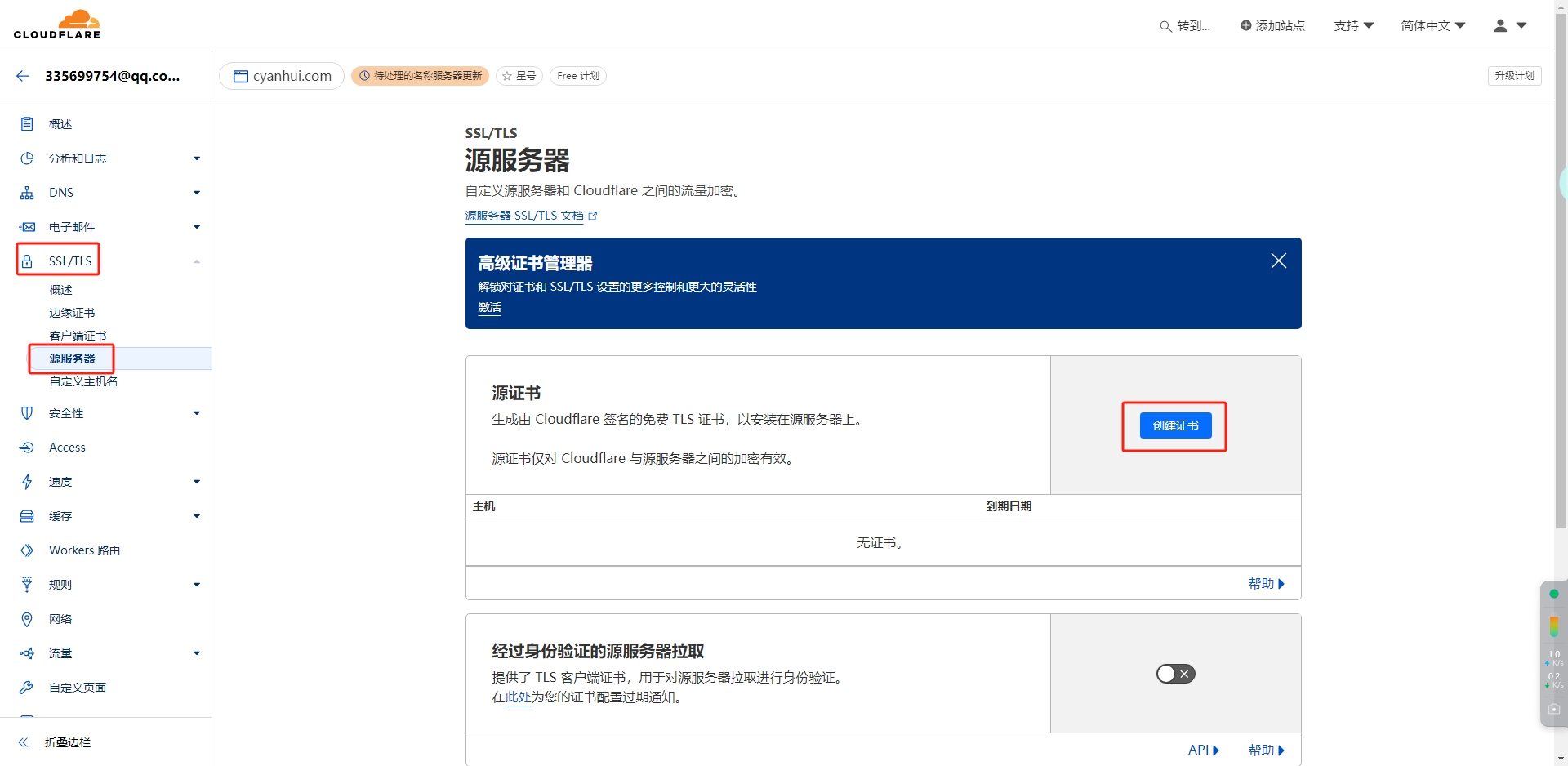This screenshot has height=766, width=1568.
Task: Click the 分析和日志 pie chart icon
Action: [27, 158]
